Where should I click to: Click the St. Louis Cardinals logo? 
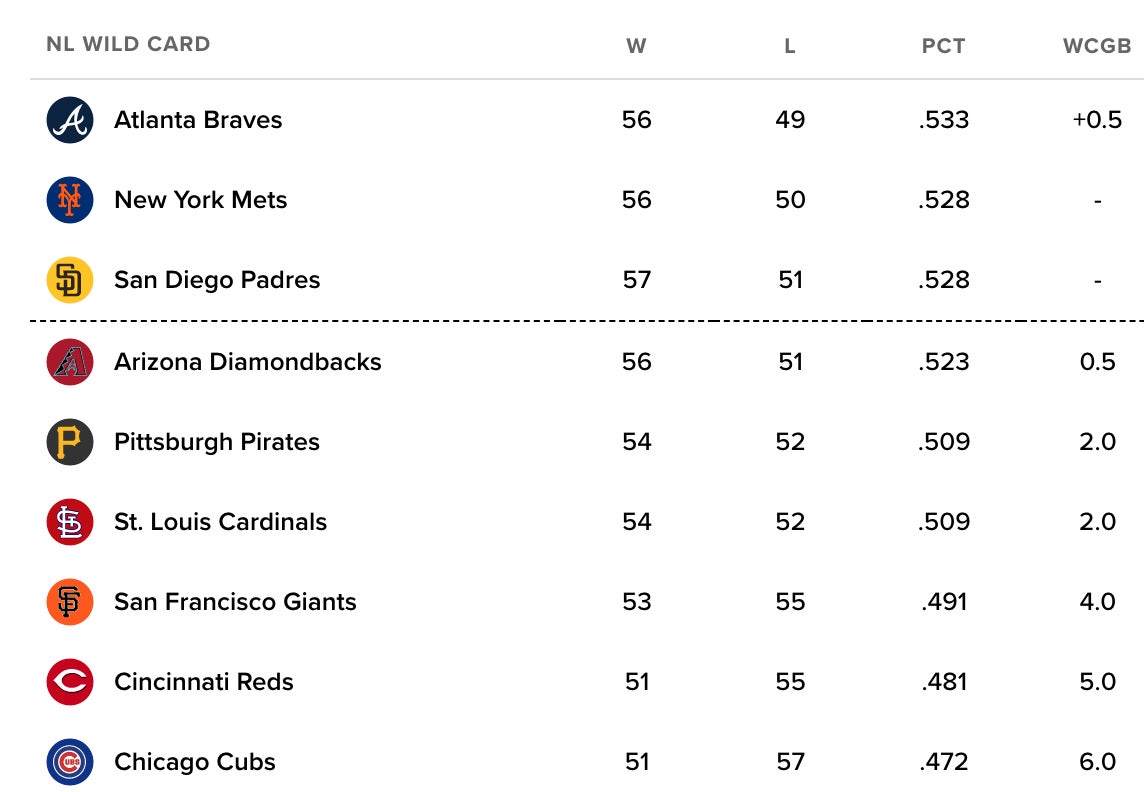70,522
